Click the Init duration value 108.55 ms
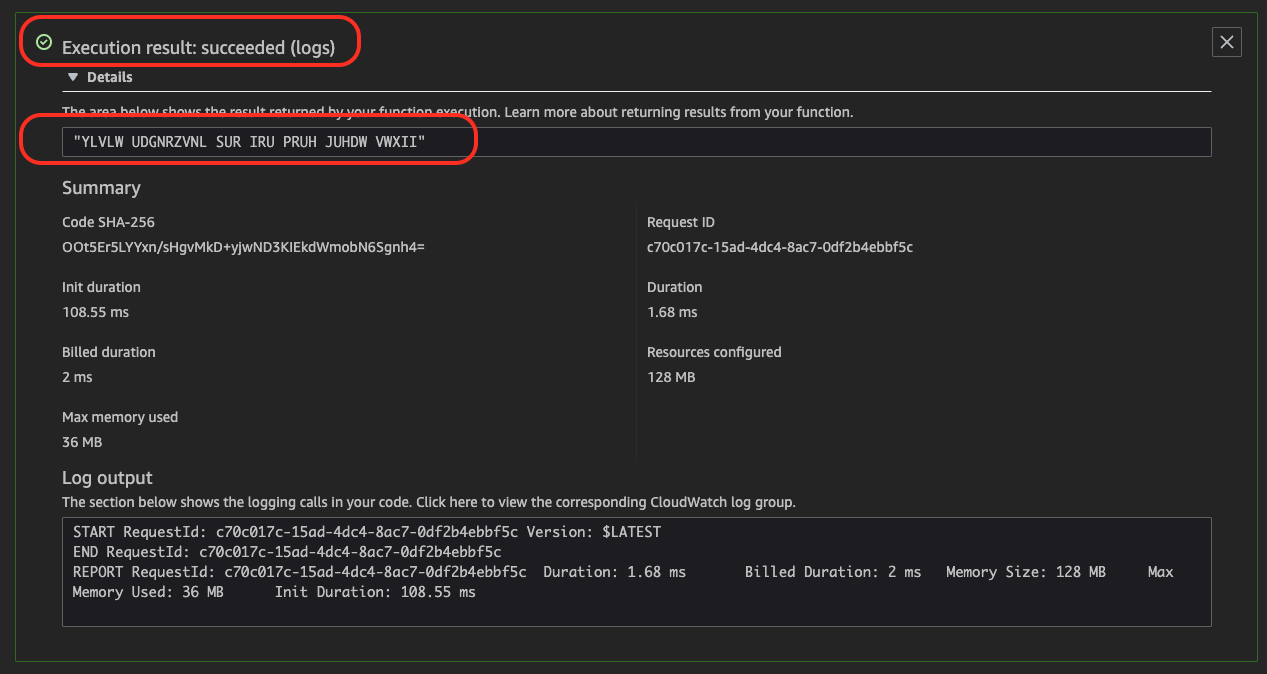Screen dimensions: 1267x674 [95, 312]
